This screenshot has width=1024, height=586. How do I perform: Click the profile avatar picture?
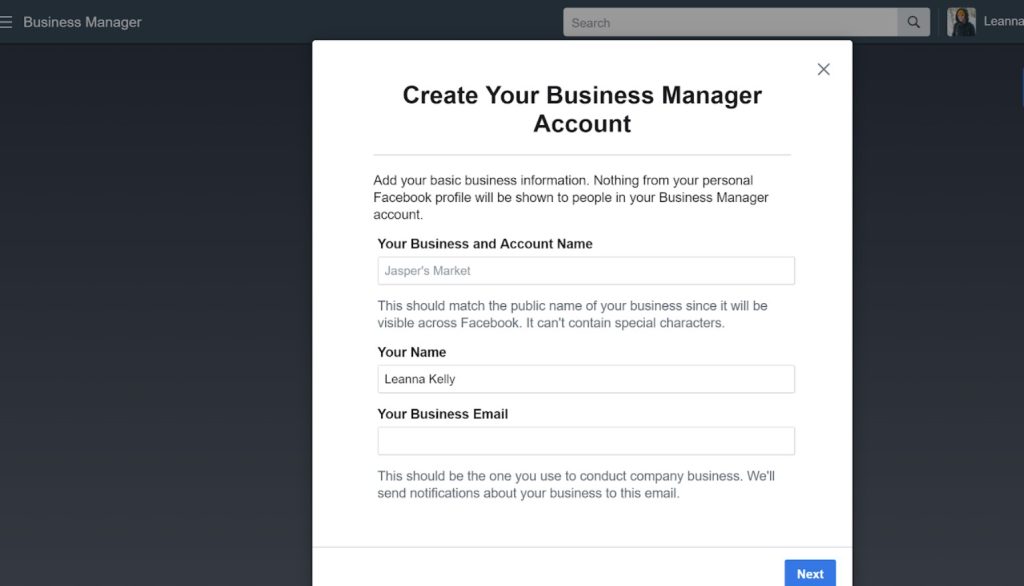point(961,22)
